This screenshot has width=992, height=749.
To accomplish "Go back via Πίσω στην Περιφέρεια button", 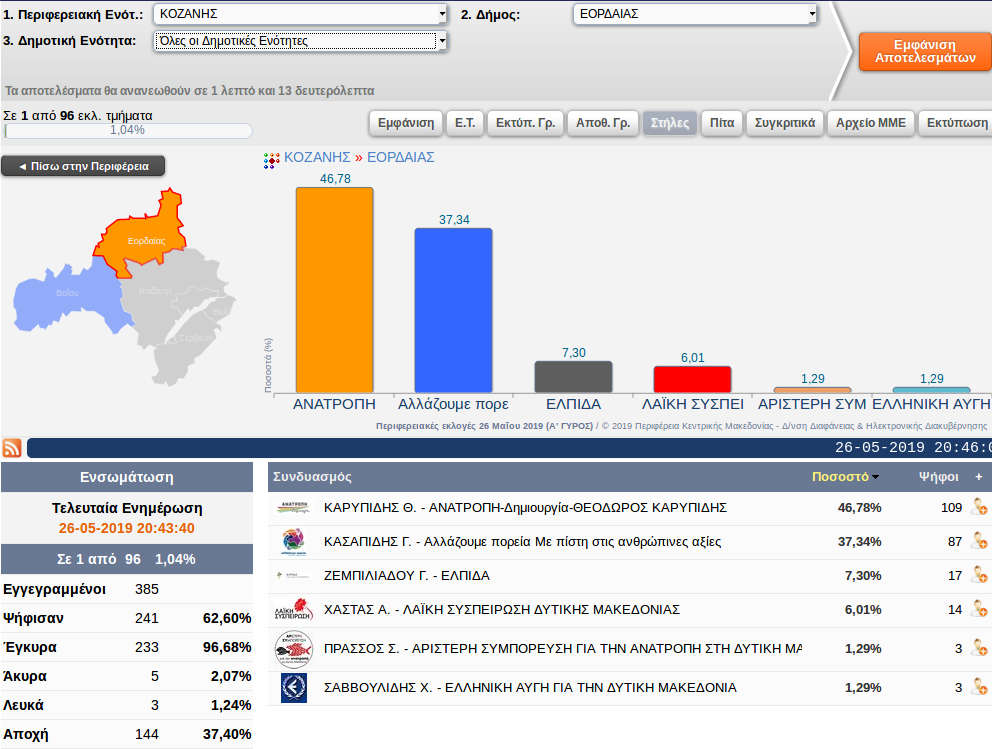I will [83, 166].
